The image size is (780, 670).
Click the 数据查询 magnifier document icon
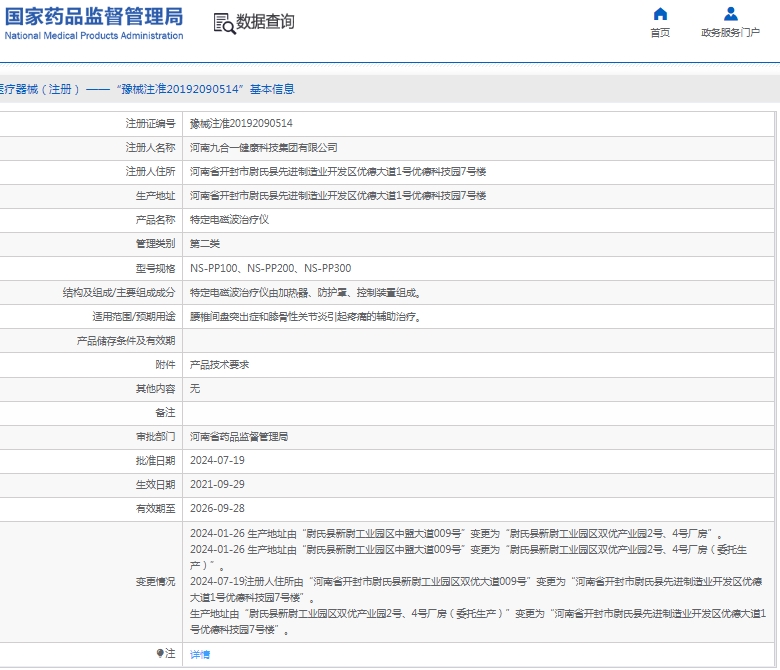click(x=224, y=23)
